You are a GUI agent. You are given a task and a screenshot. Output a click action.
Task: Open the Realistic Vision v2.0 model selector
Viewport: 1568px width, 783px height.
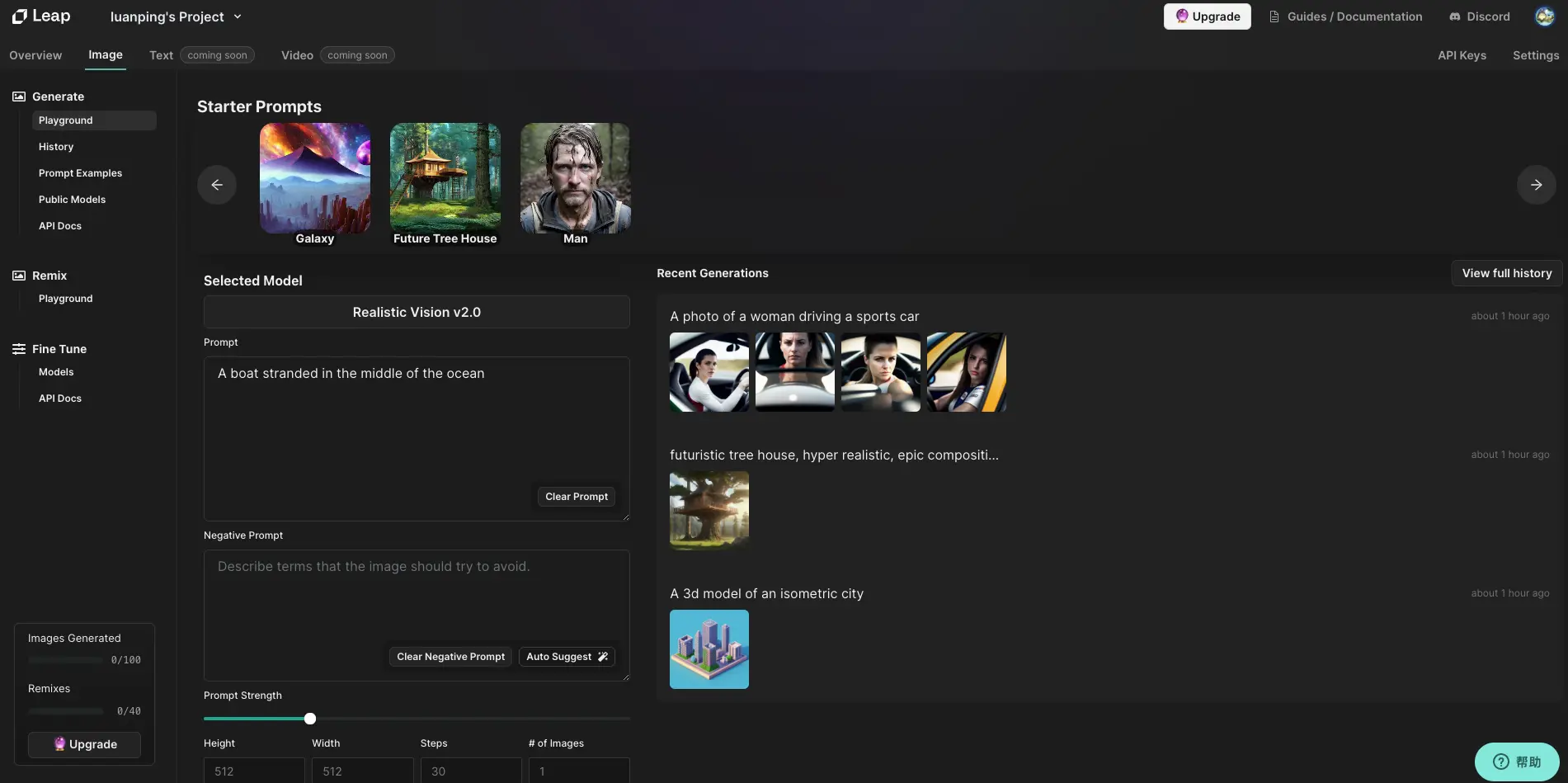[417, 313]
